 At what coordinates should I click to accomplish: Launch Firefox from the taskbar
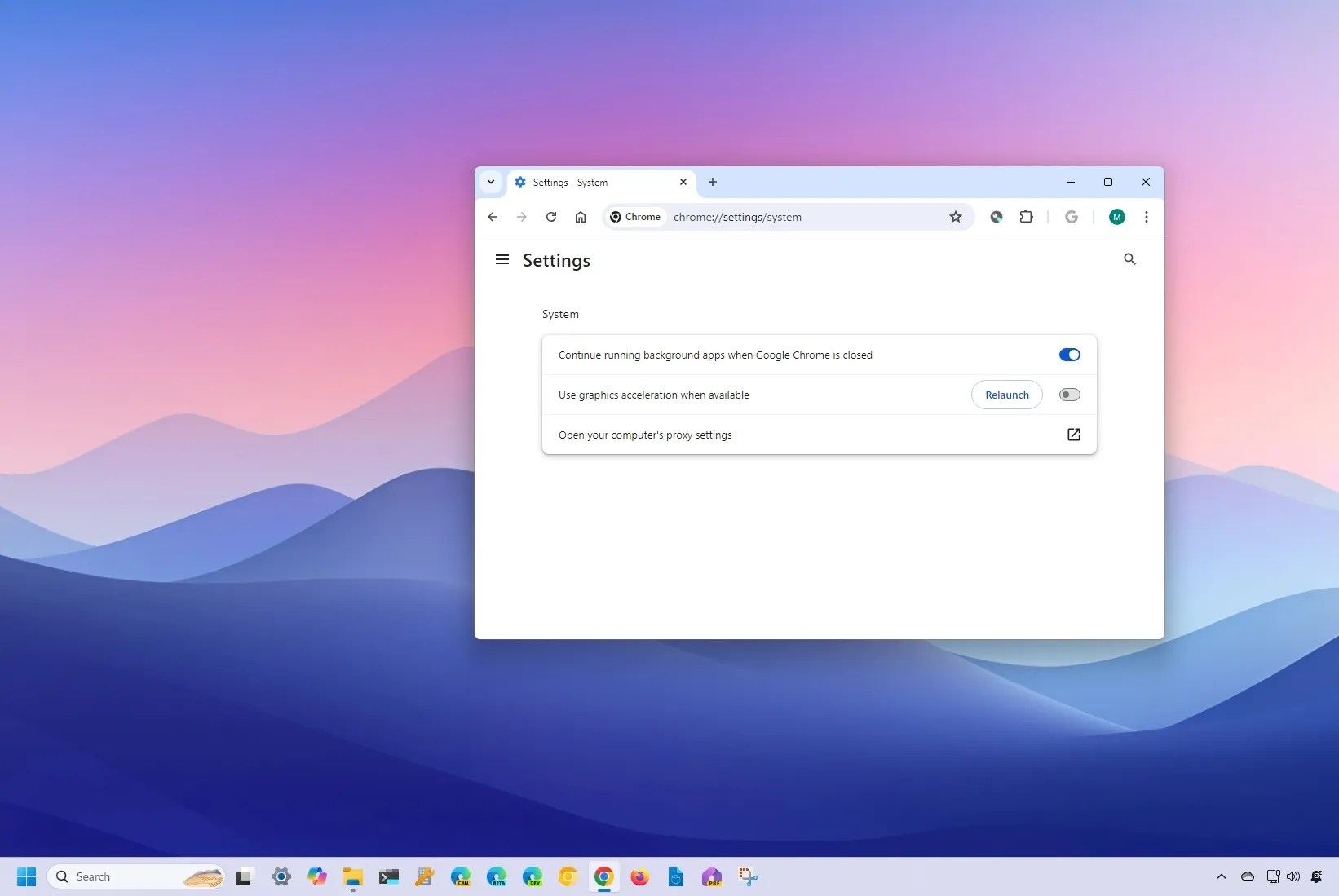tap(640, 877)
